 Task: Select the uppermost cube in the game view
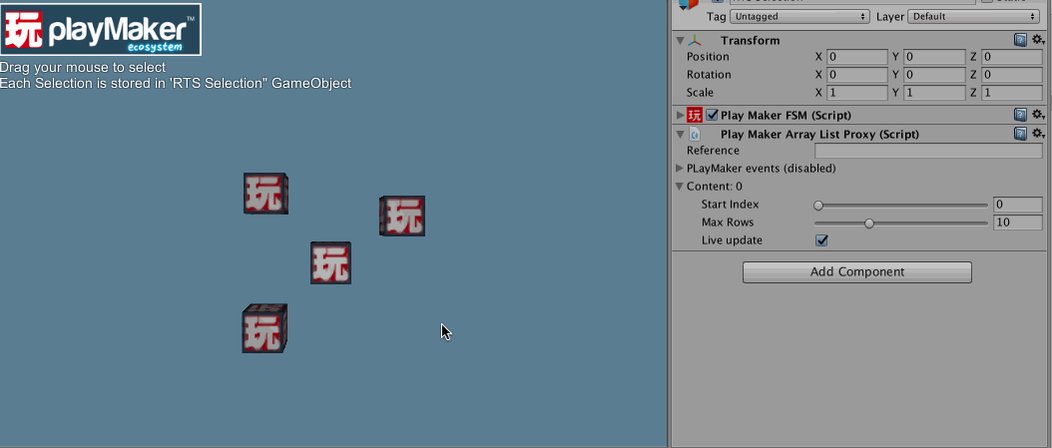[266, 194]
